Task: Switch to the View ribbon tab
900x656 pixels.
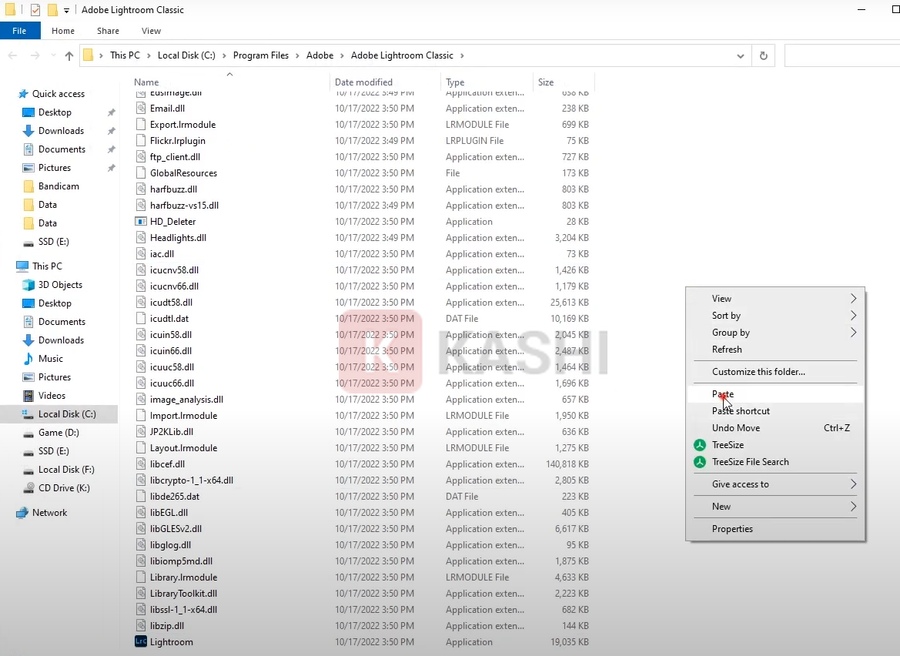Action: point(151,31)
